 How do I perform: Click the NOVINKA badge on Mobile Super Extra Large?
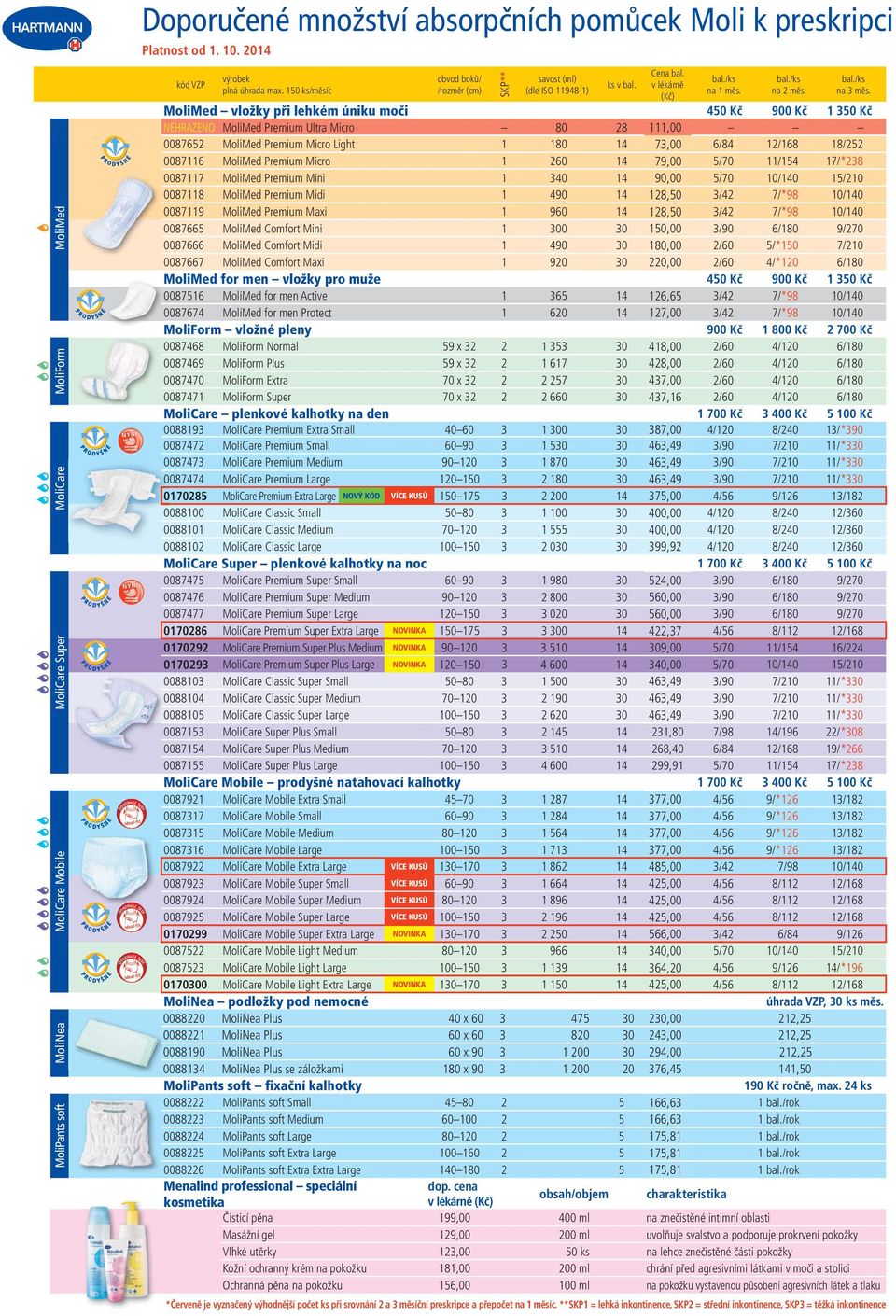tap(409, 934)
